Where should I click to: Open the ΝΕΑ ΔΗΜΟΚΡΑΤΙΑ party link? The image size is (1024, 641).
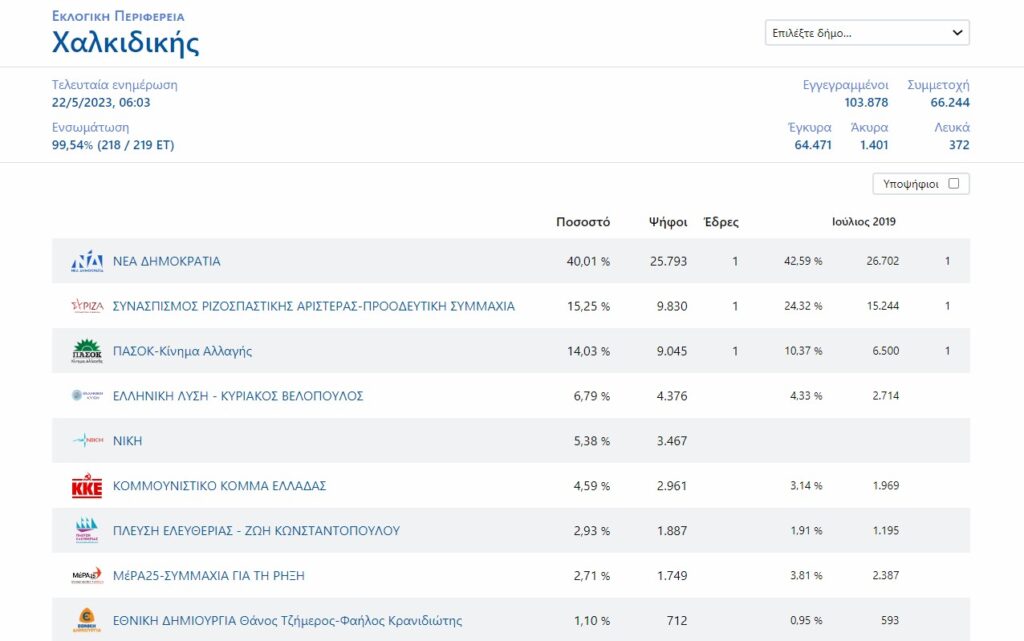click(x=167, y=261)
